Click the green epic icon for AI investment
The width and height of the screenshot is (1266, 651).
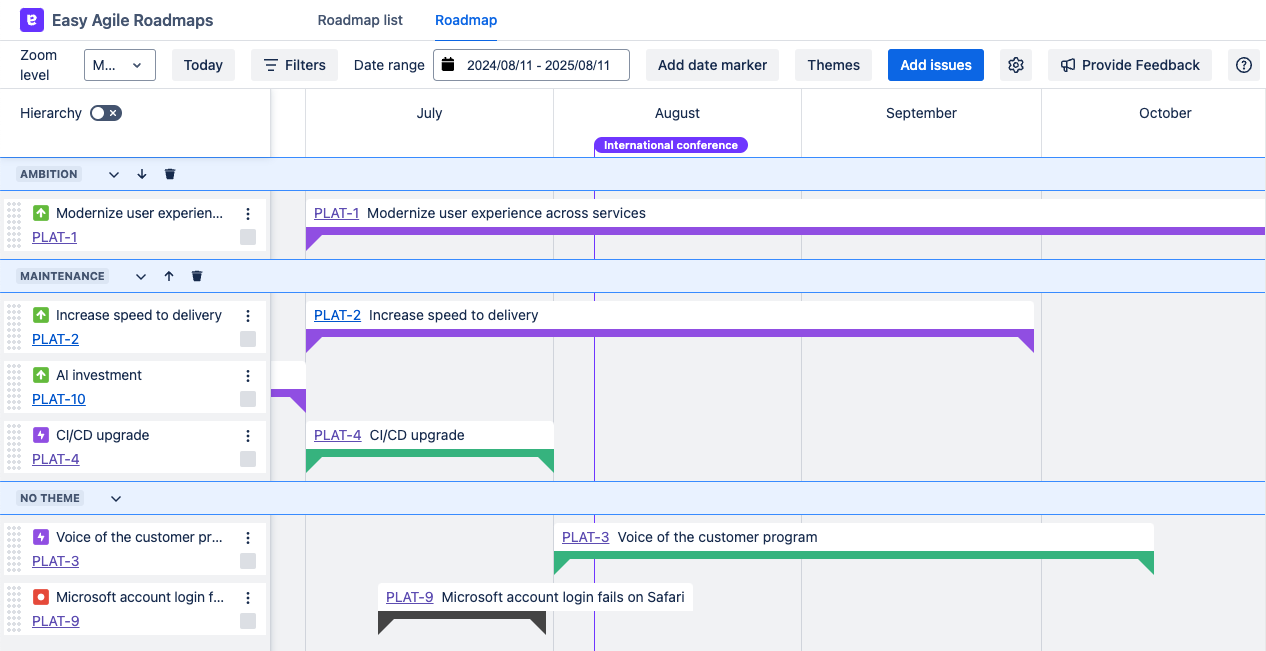41,375
